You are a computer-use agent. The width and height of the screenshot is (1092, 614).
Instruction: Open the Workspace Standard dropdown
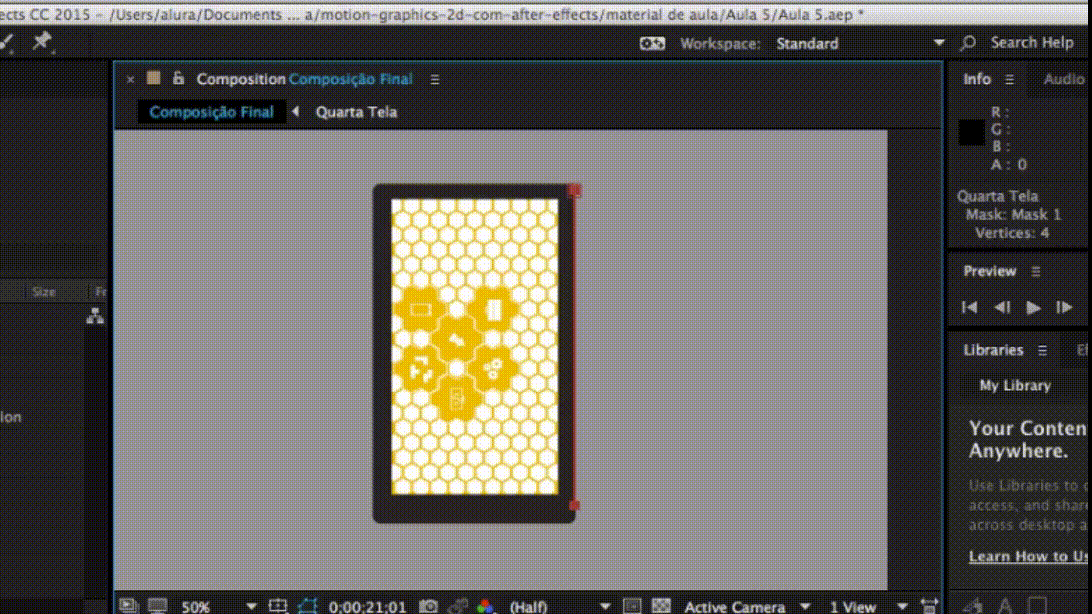pyautogui.click(x=938, y=43)
